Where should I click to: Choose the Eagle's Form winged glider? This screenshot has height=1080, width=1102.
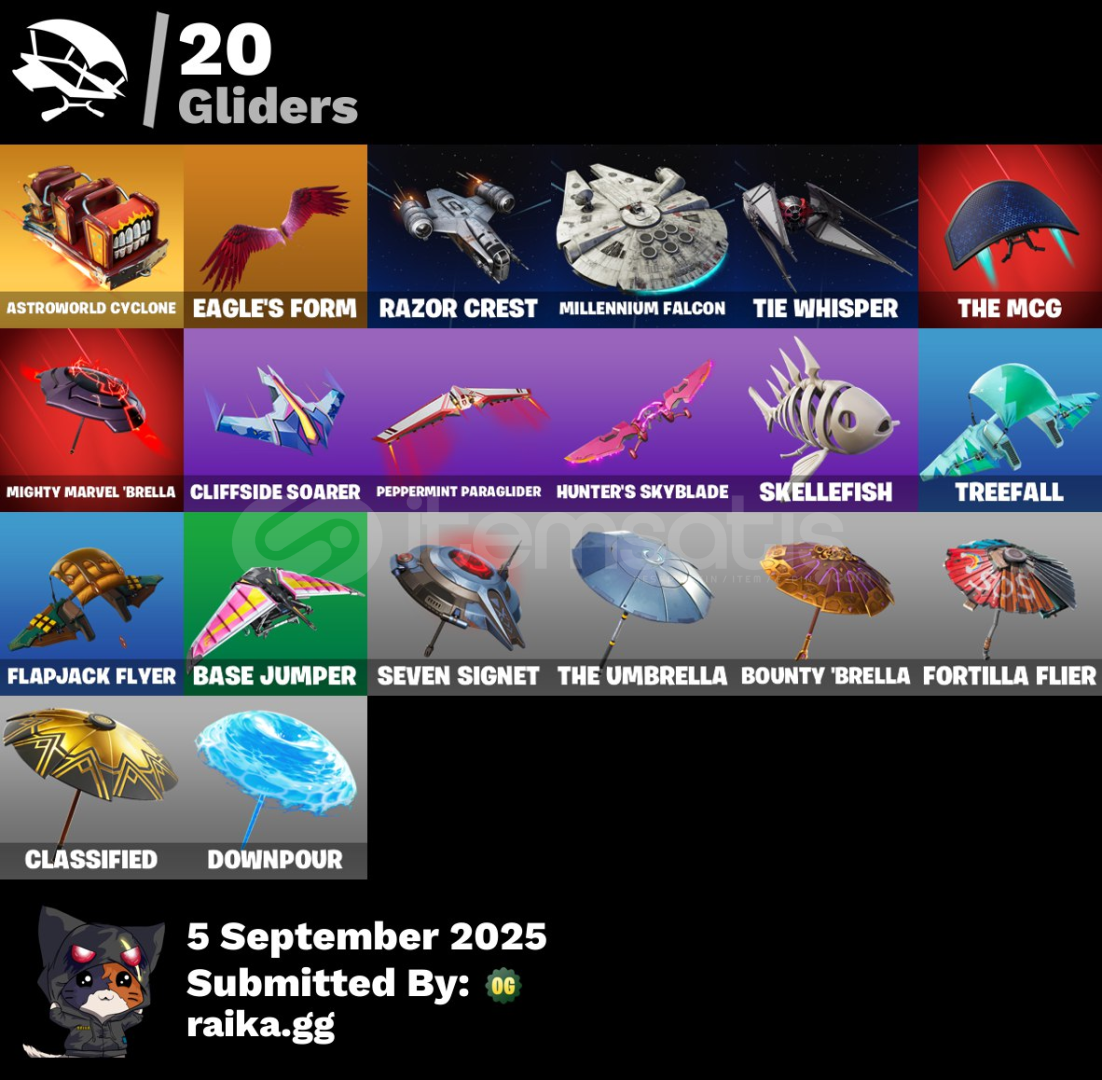[275, 236]
